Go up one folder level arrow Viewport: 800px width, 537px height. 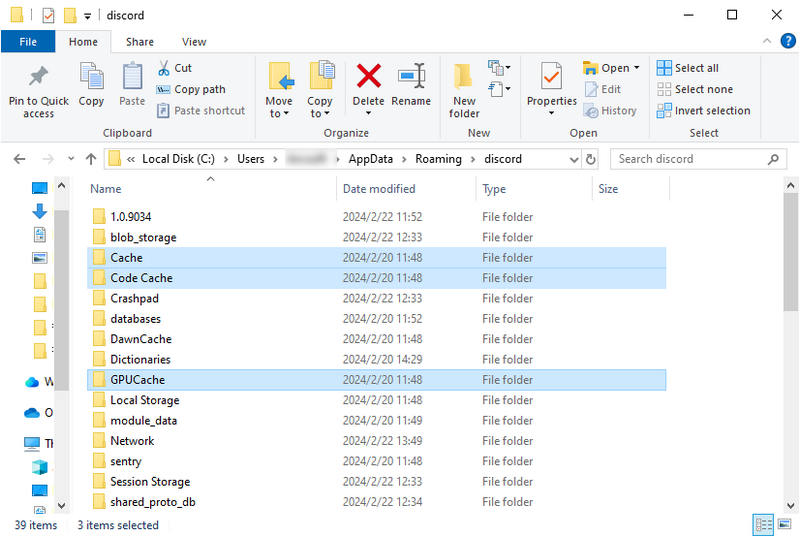(x=91, y=159)
